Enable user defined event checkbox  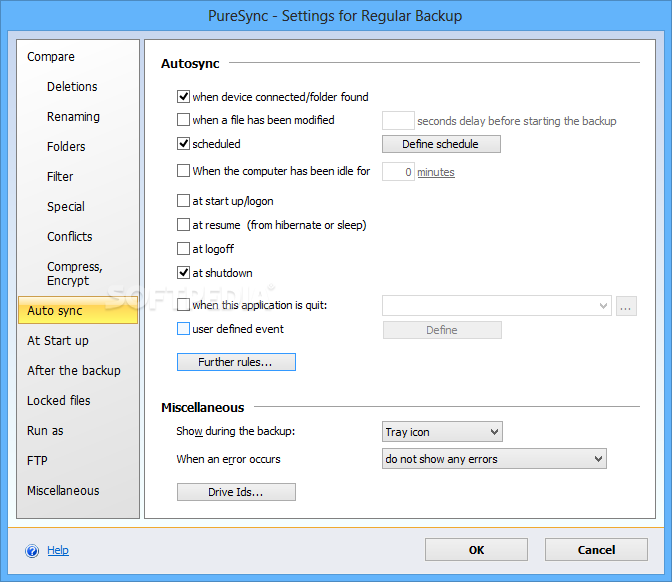[x=183, y=329]
